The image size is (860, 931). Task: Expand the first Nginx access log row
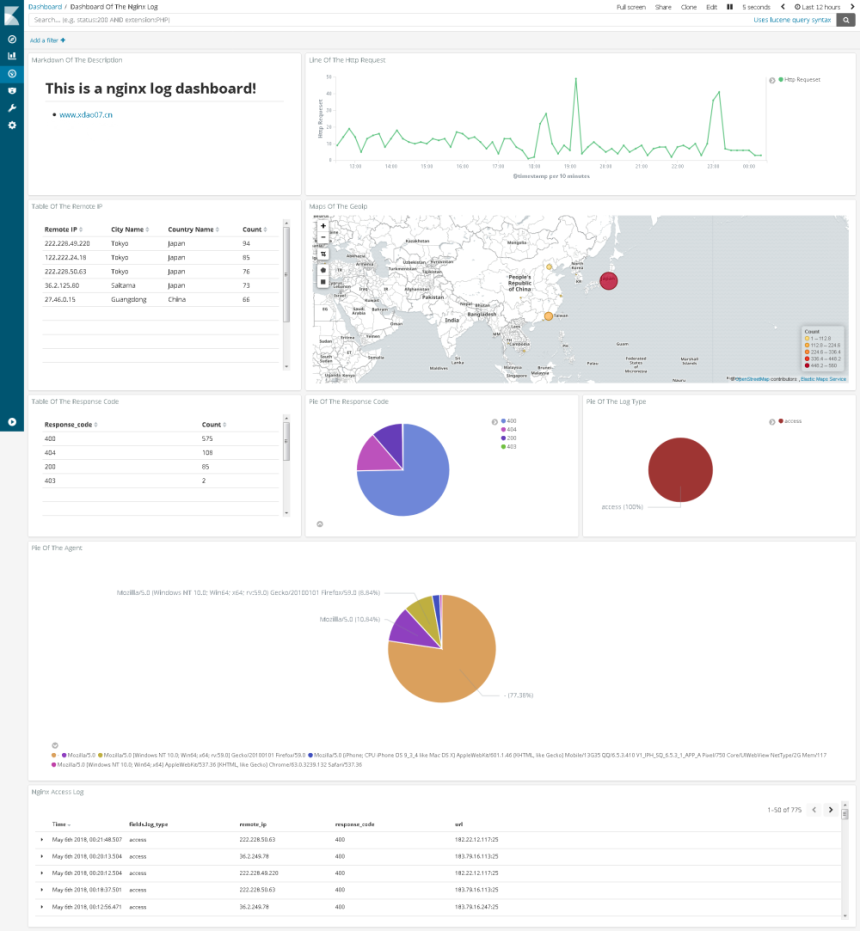[42, 839]
